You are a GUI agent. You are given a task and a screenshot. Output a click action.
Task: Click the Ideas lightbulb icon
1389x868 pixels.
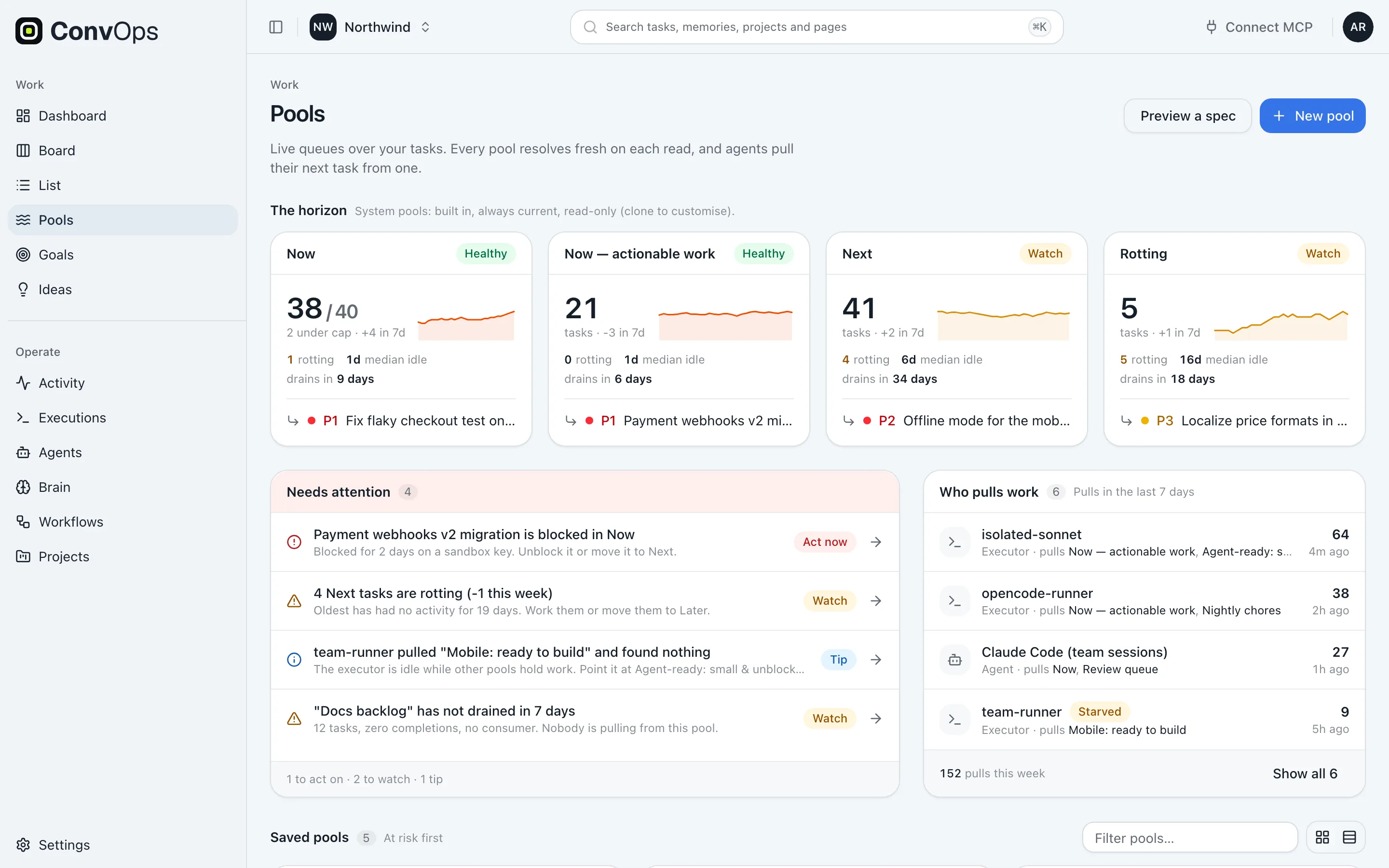pos(23,289)
